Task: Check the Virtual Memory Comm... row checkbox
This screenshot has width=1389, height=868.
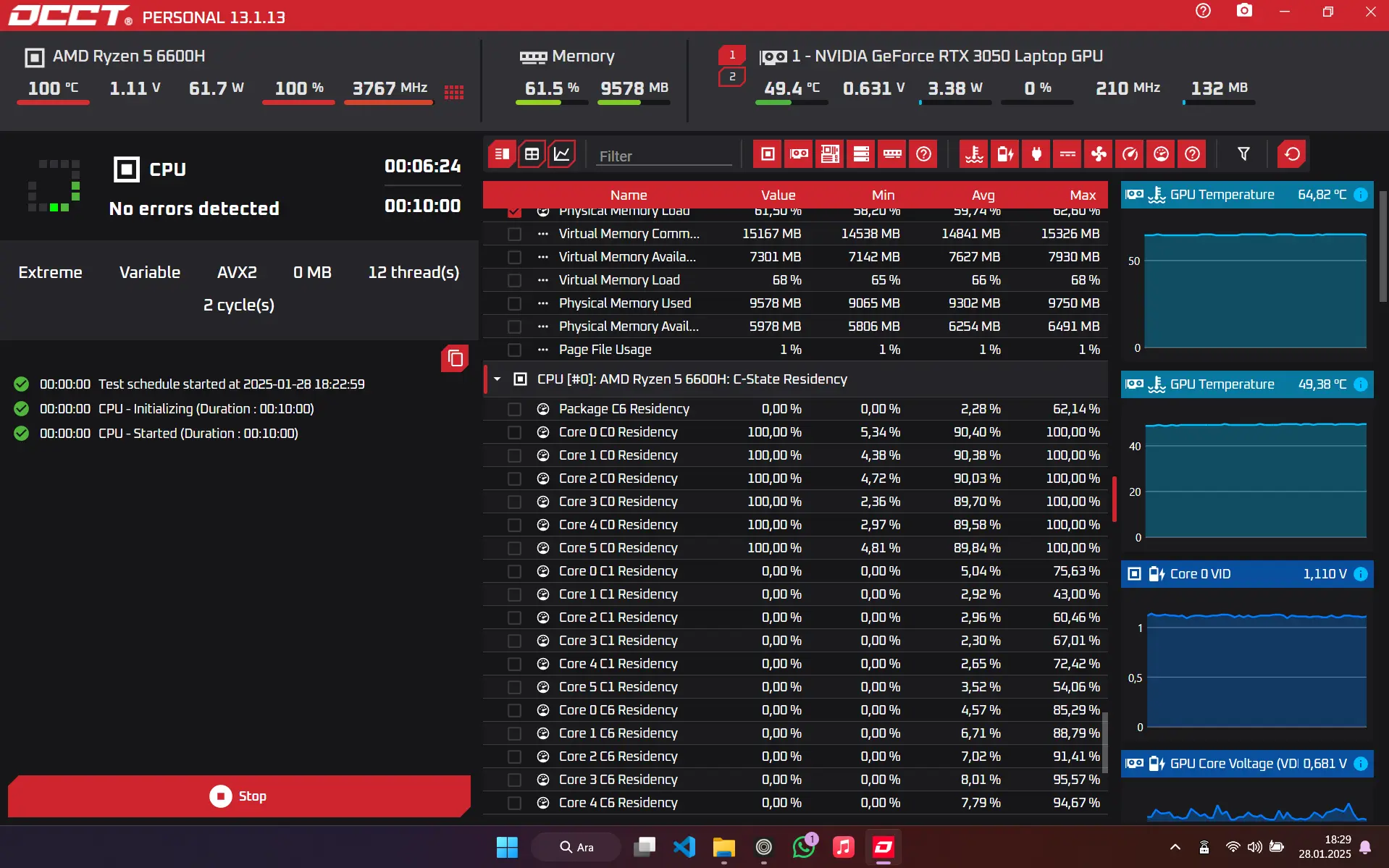Action: point(514,234)
